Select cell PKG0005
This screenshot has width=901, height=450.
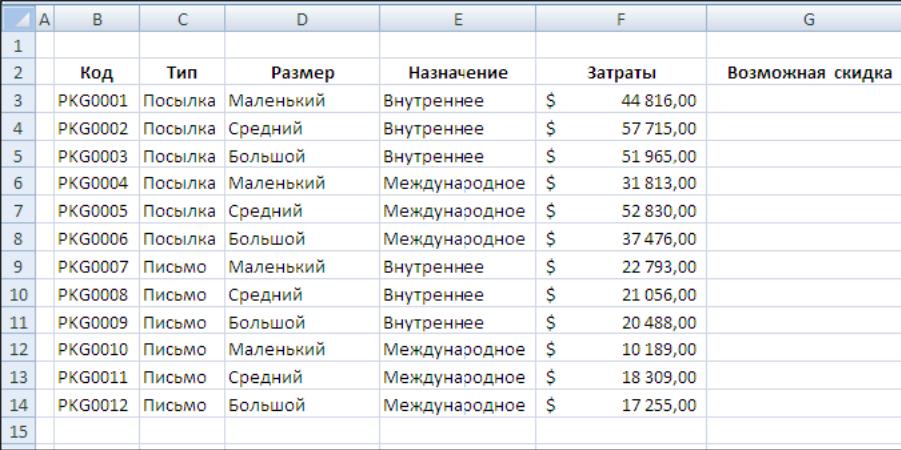[x=97, y=211]
